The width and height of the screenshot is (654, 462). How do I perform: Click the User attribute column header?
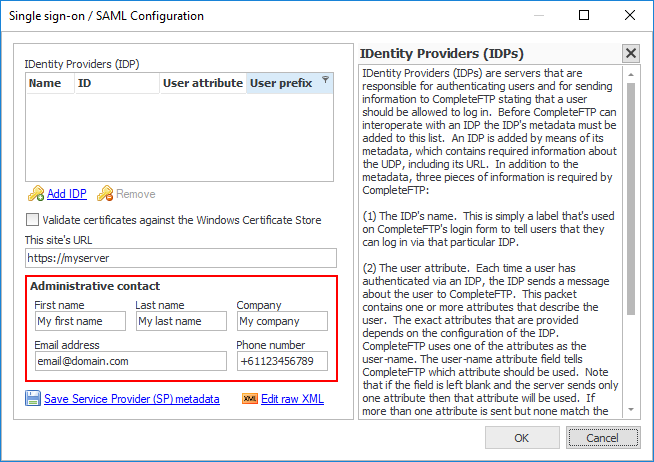(x=202, y=83)
